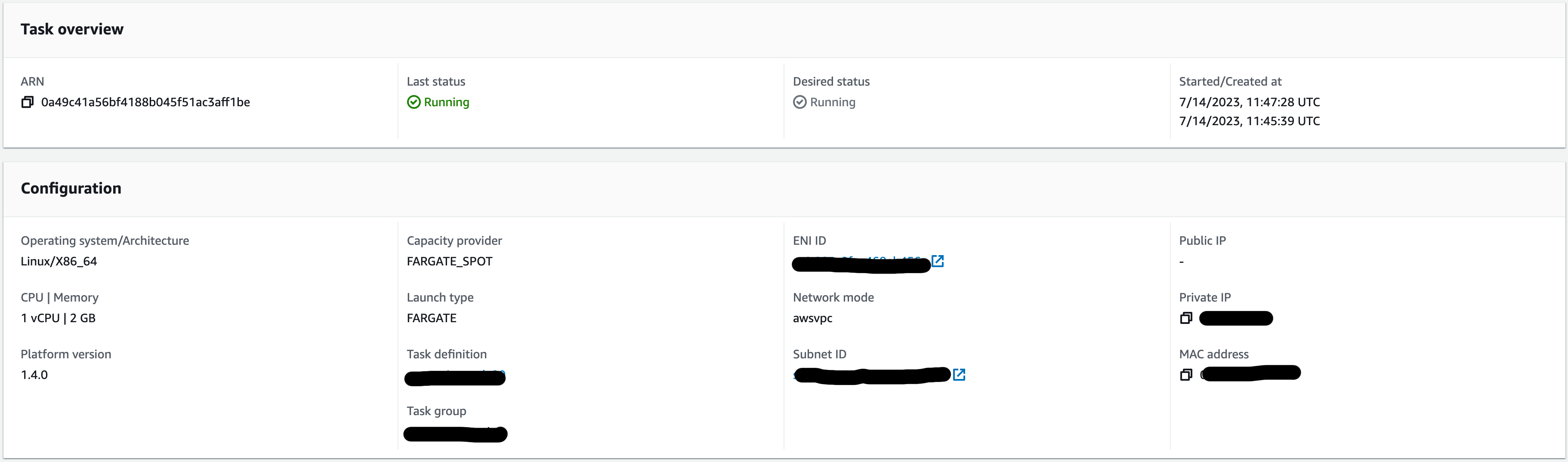
Task: Click the 11:47:28 UTC started timestamp
Action: [1249, 102]
